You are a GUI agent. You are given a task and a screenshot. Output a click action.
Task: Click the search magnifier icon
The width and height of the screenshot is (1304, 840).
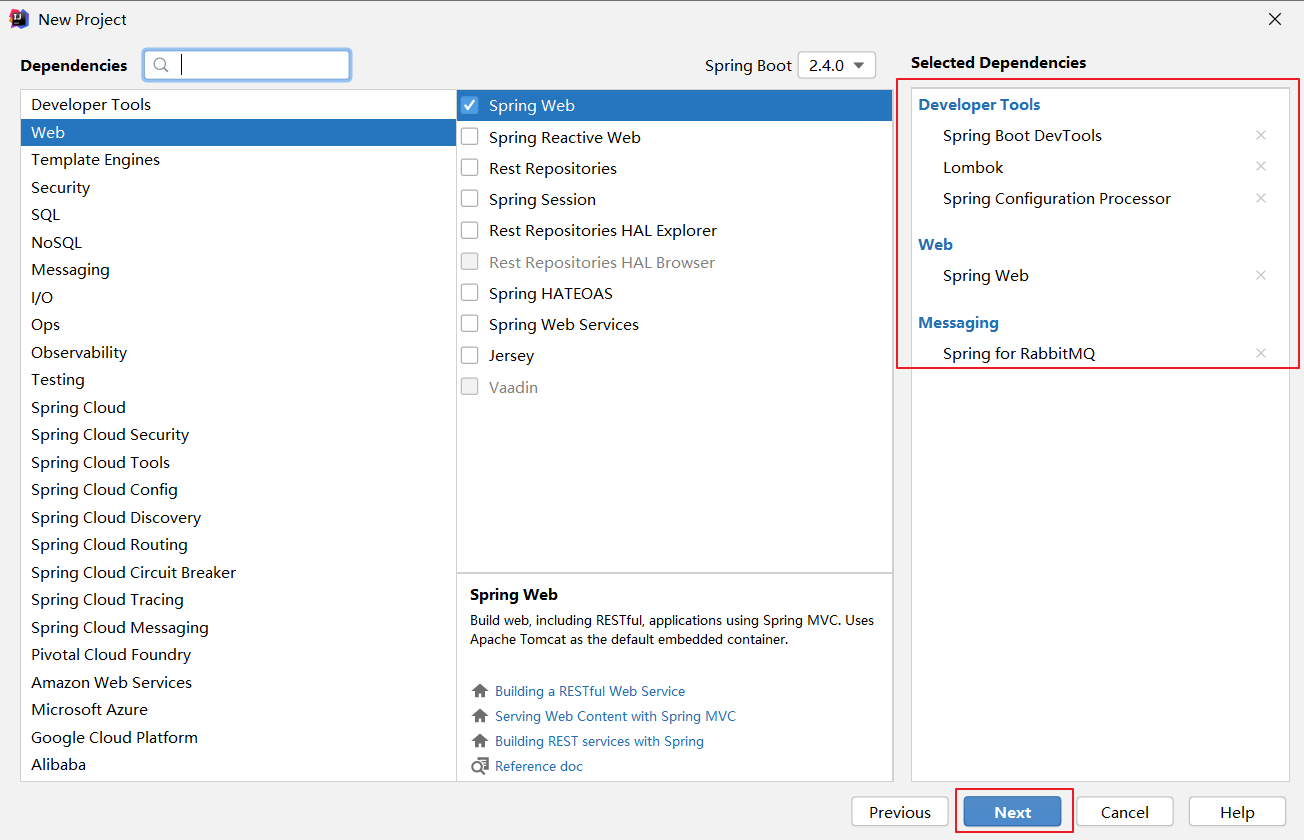point(161,65)
